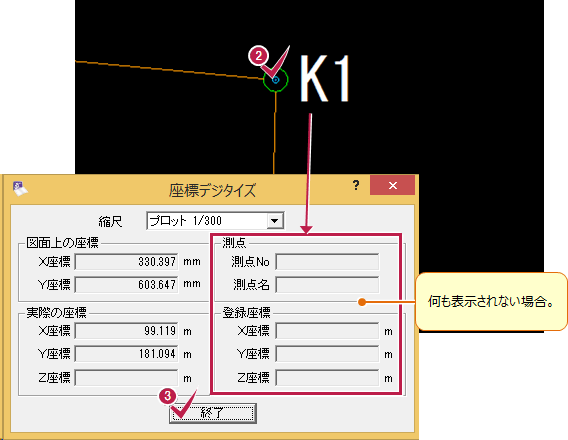This screenshot has width=568, height=440.
Task: Click the help question mark button
Action: pos(356,185)
